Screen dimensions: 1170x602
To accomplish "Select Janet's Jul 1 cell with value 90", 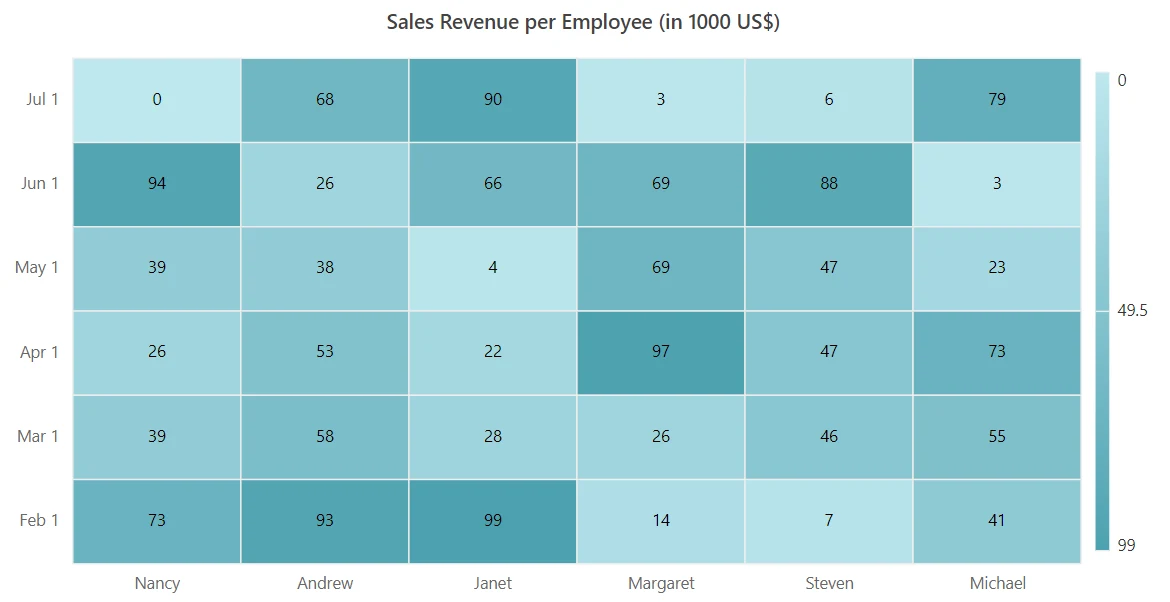I will pyautogui.click(x=492, y=100).
